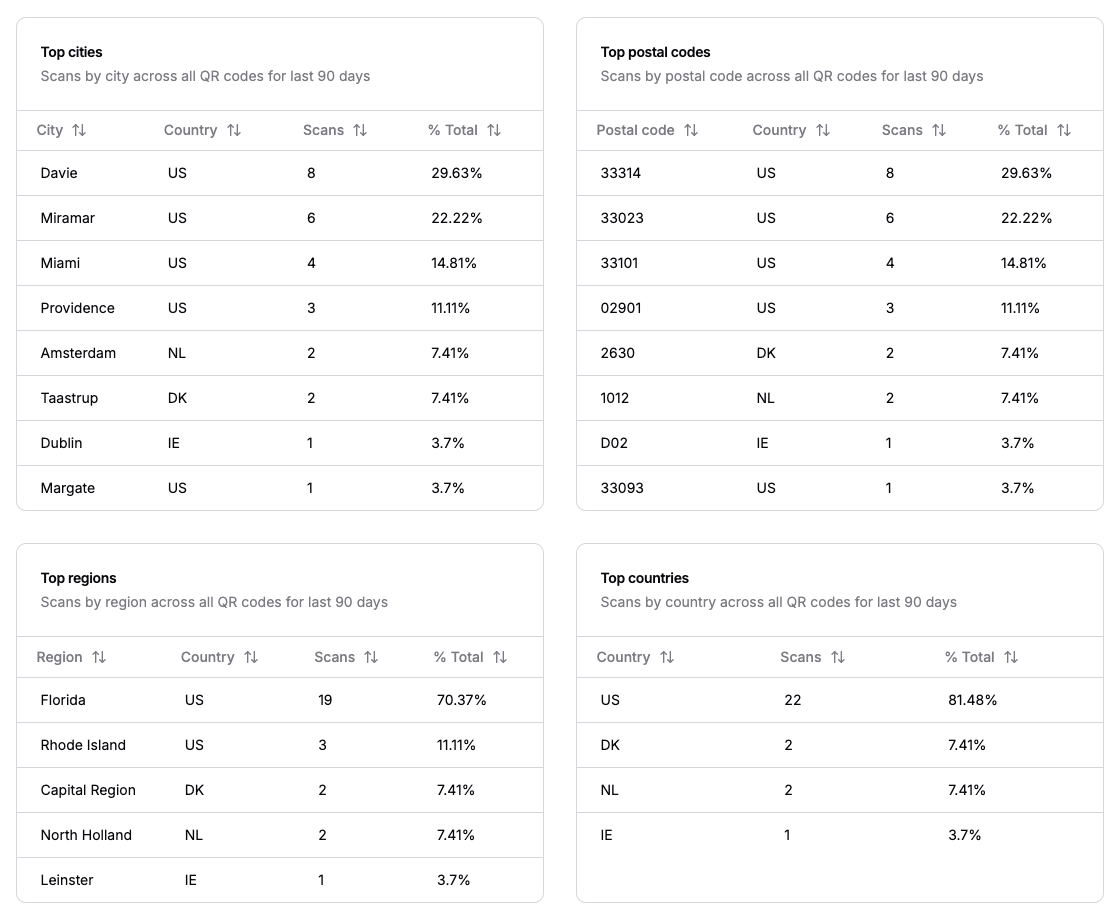The height and width of the screenshot is (919, 1119).
Task: Click the Top postal codes heading
Action: click(655, 52)
